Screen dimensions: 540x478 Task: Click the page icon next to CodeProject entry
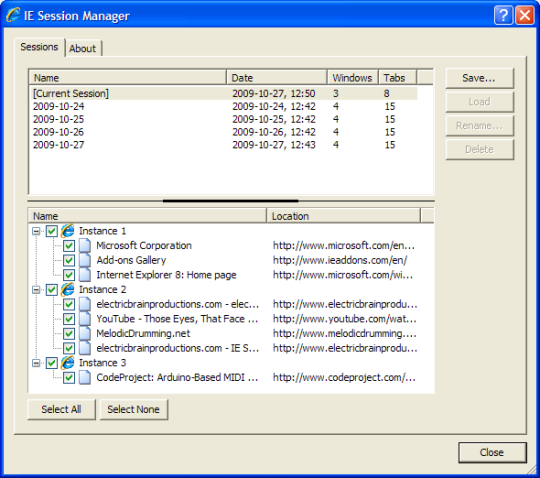85,377
